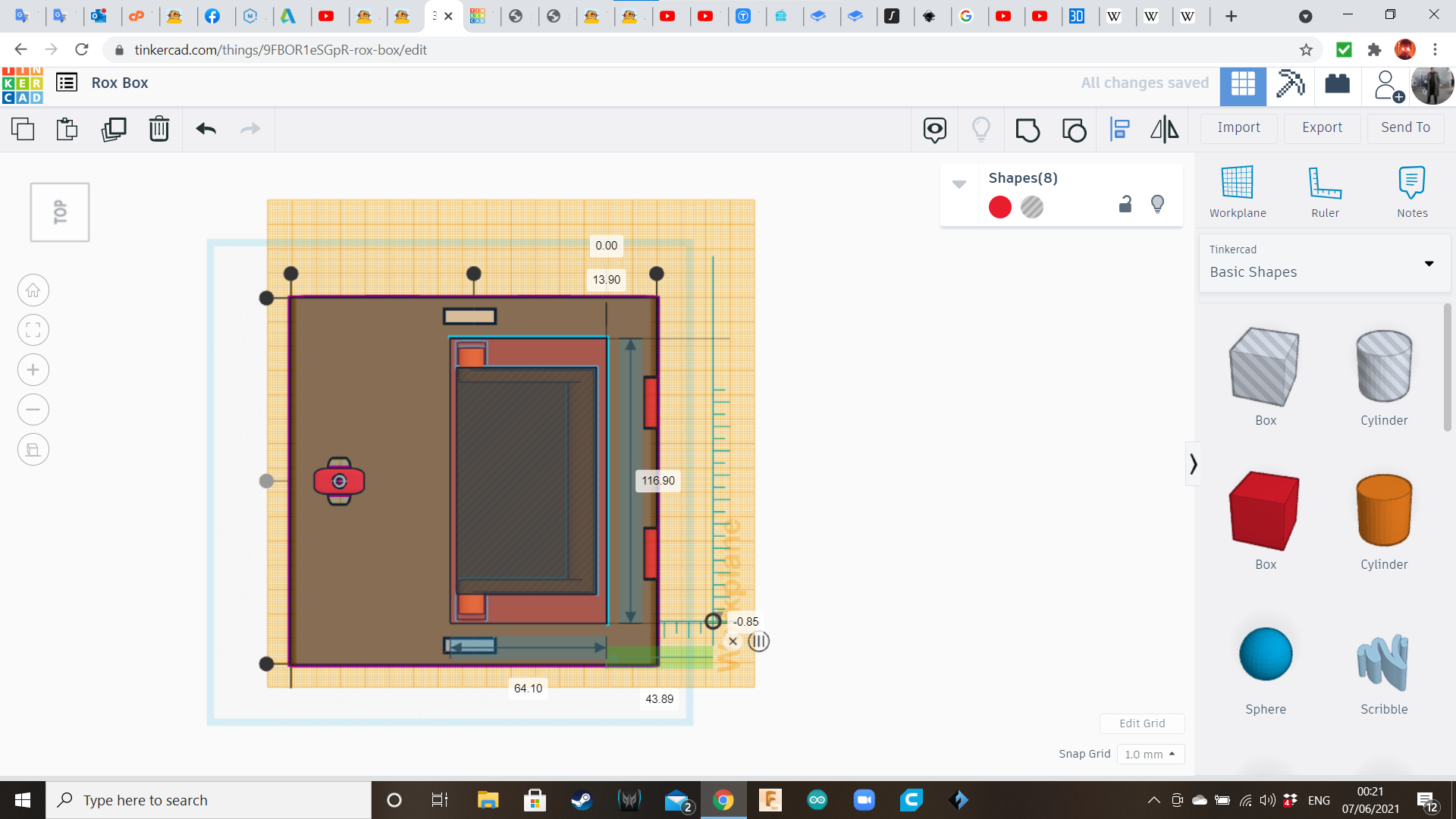Click the Import button

click(x=1238, y=127)
